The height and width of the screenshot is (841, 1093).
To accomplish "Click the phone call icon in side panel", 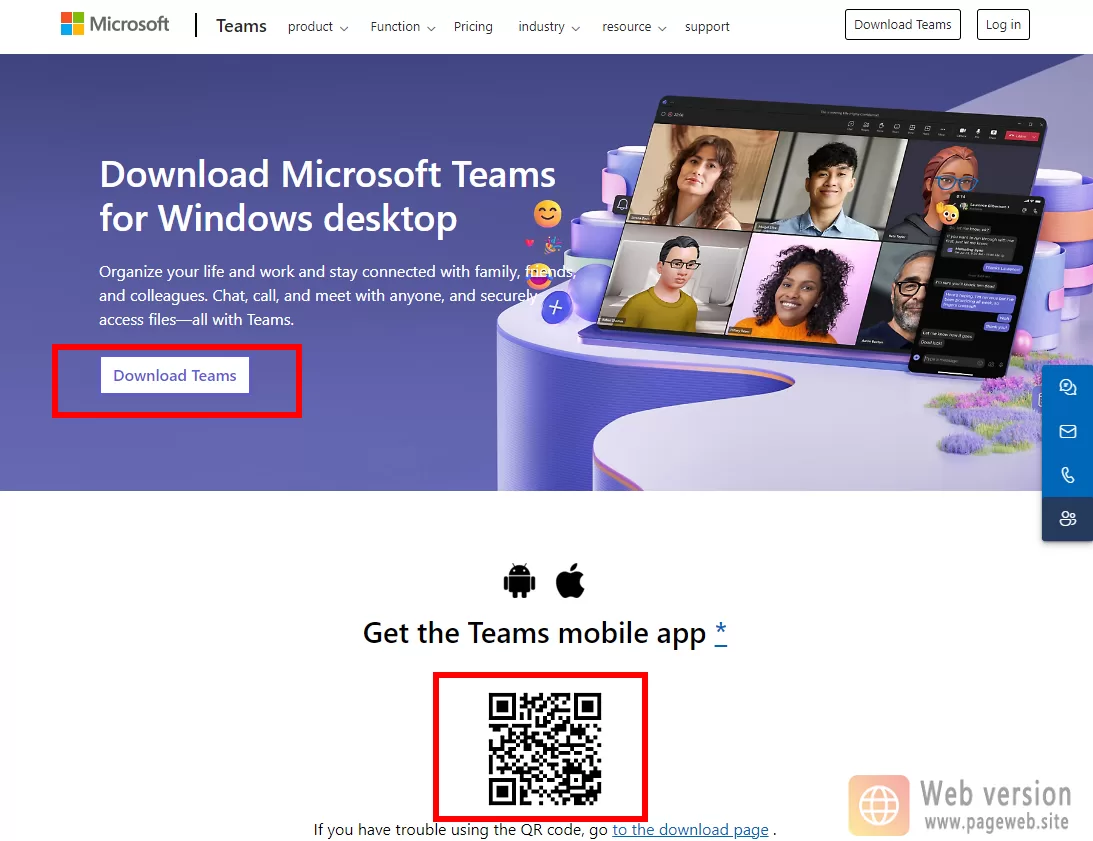I will click(1067, 475).
